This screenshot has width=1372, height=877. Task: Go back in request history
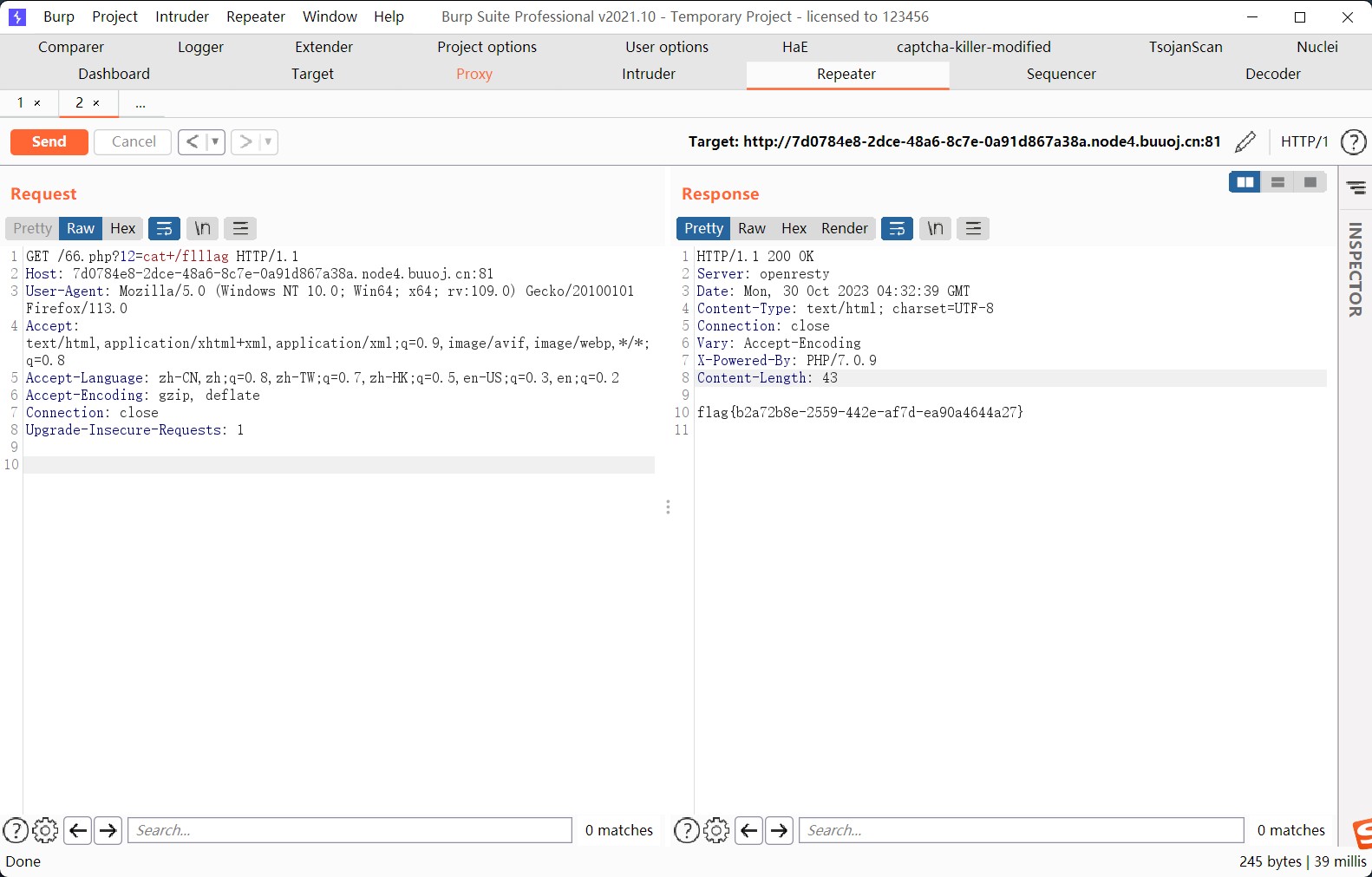192,141
